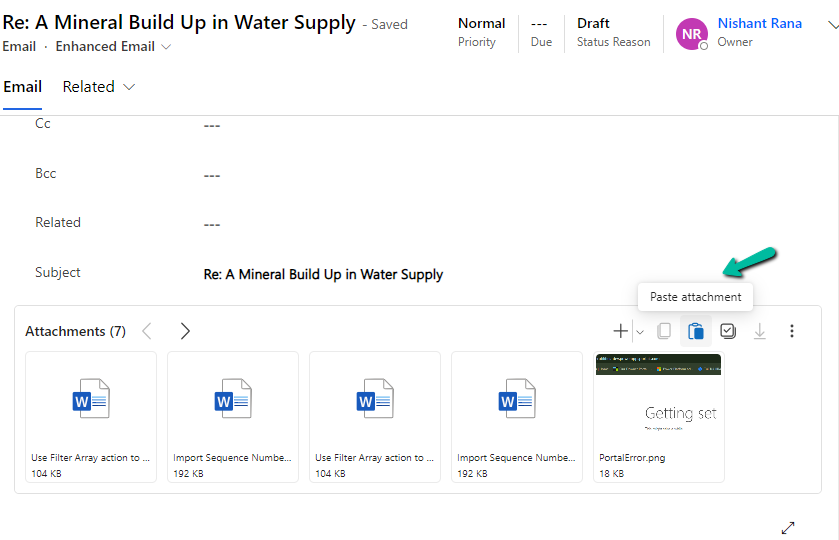Click the copy attachment icon
Viewport: 839px width, 540px height.
663,331
